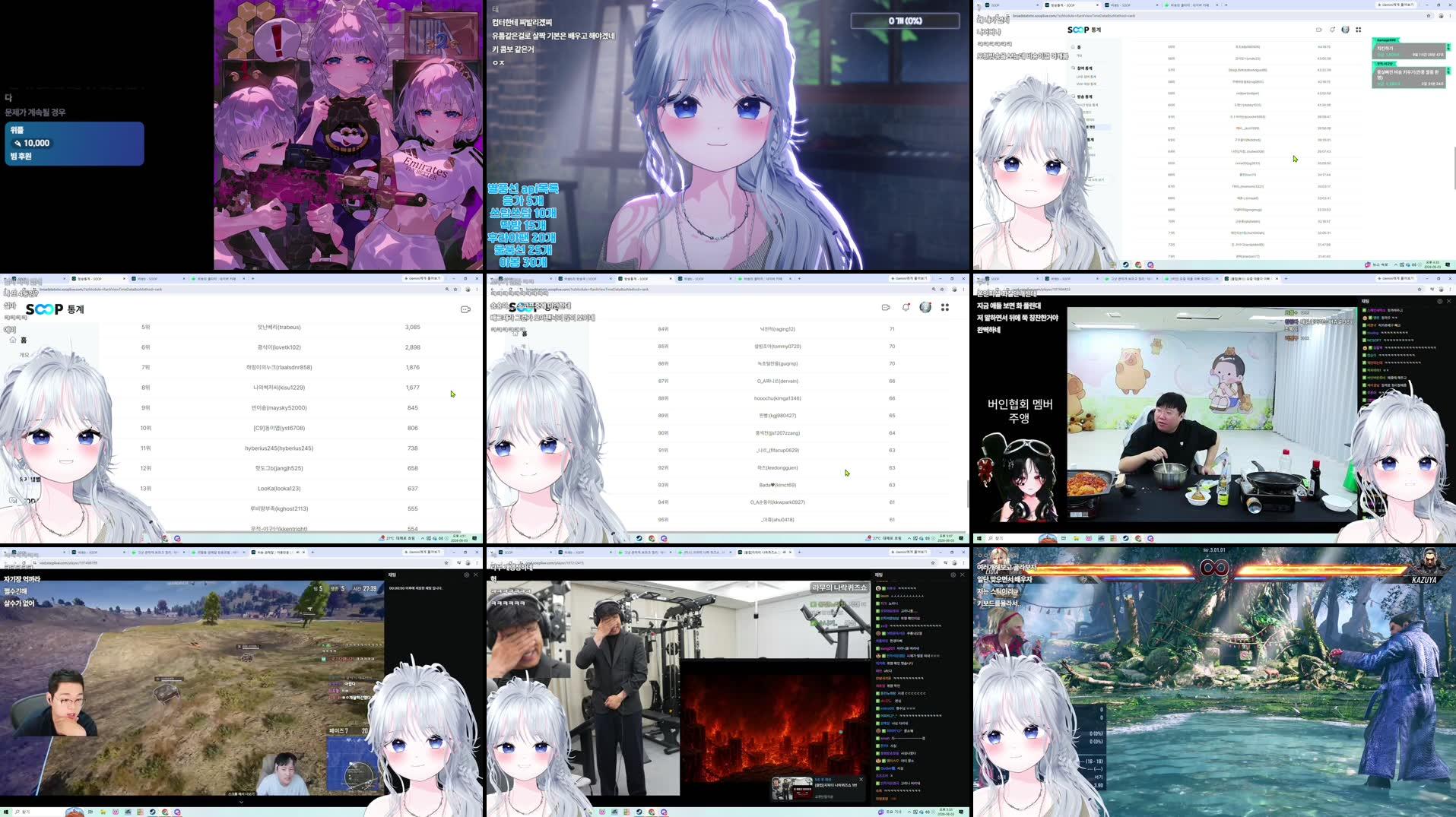The height and width of the screenshot is (817, 1456).
Task: Select 개요 in the rank 5-13 sidebar
Action: [x=24, y=354]
